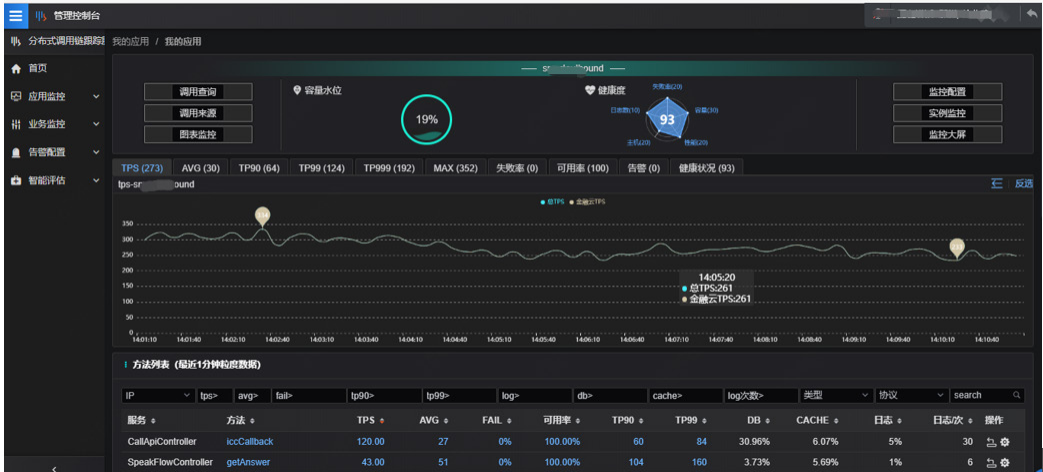Open the IP filter dropdown
This screenshot has width=1043, height=472.
158,395
